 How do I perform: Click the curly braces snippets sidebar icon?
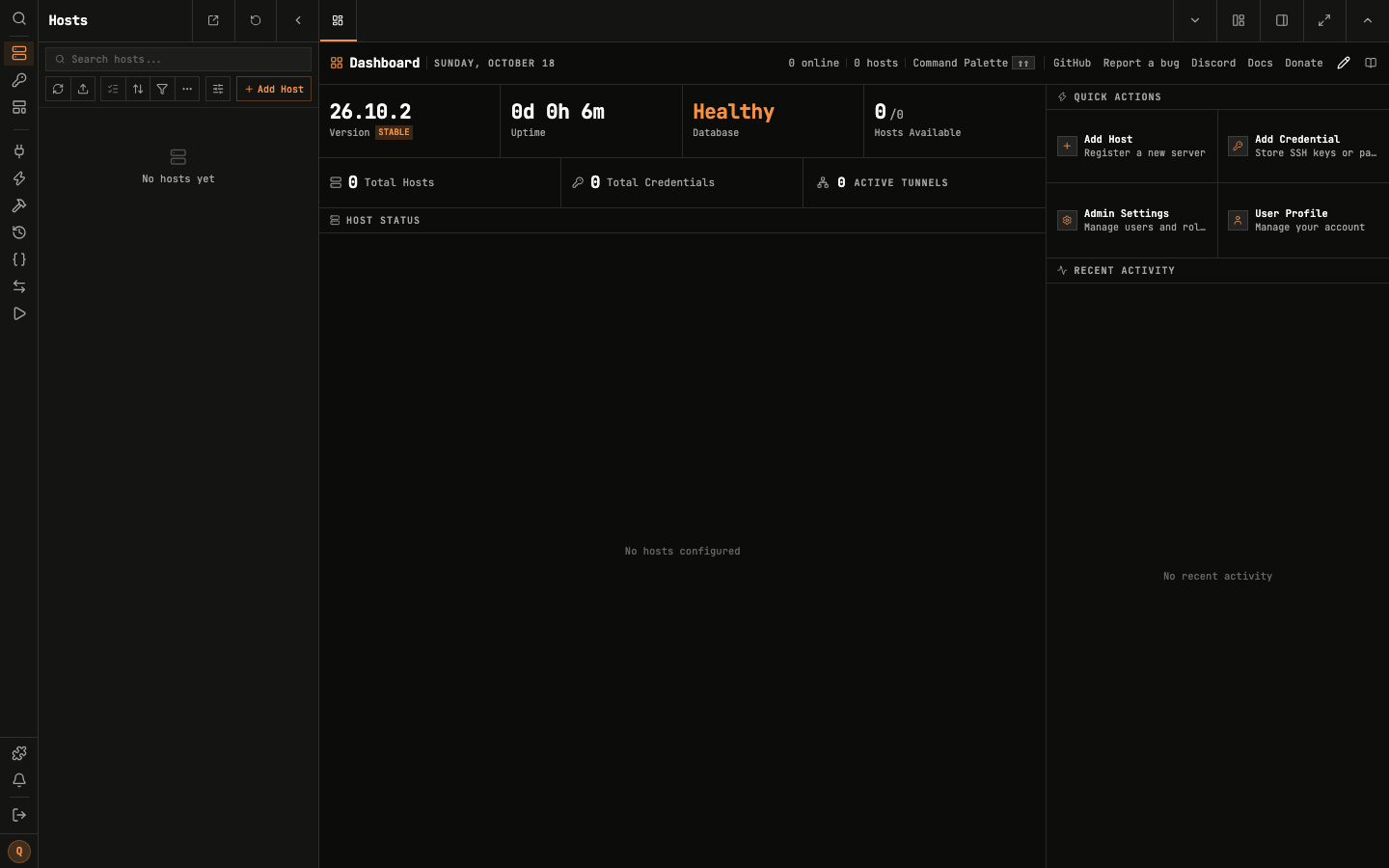pyautogui.click(x=18, y=259)
